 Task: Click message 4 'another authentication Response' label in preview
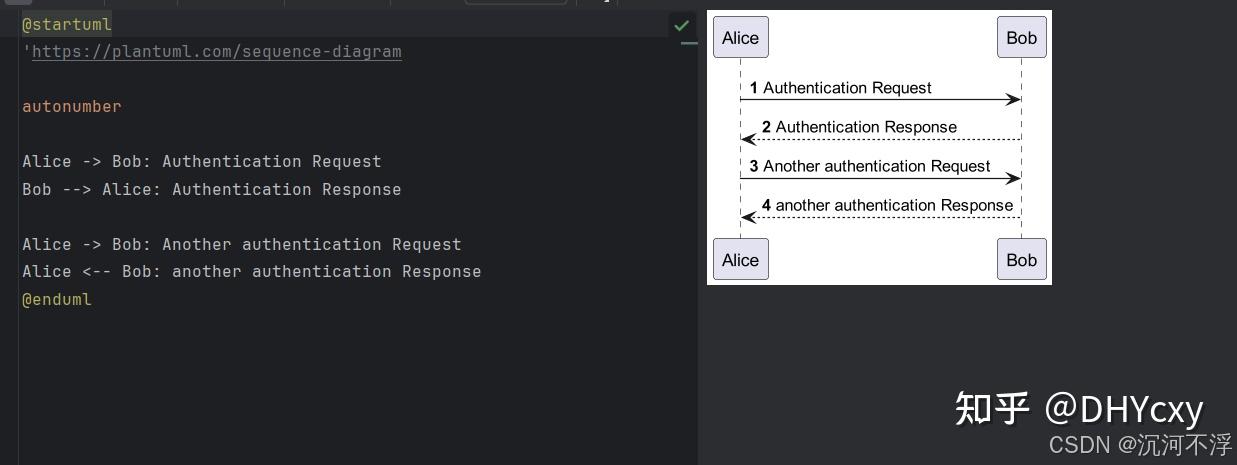click(x=894, y=205)
